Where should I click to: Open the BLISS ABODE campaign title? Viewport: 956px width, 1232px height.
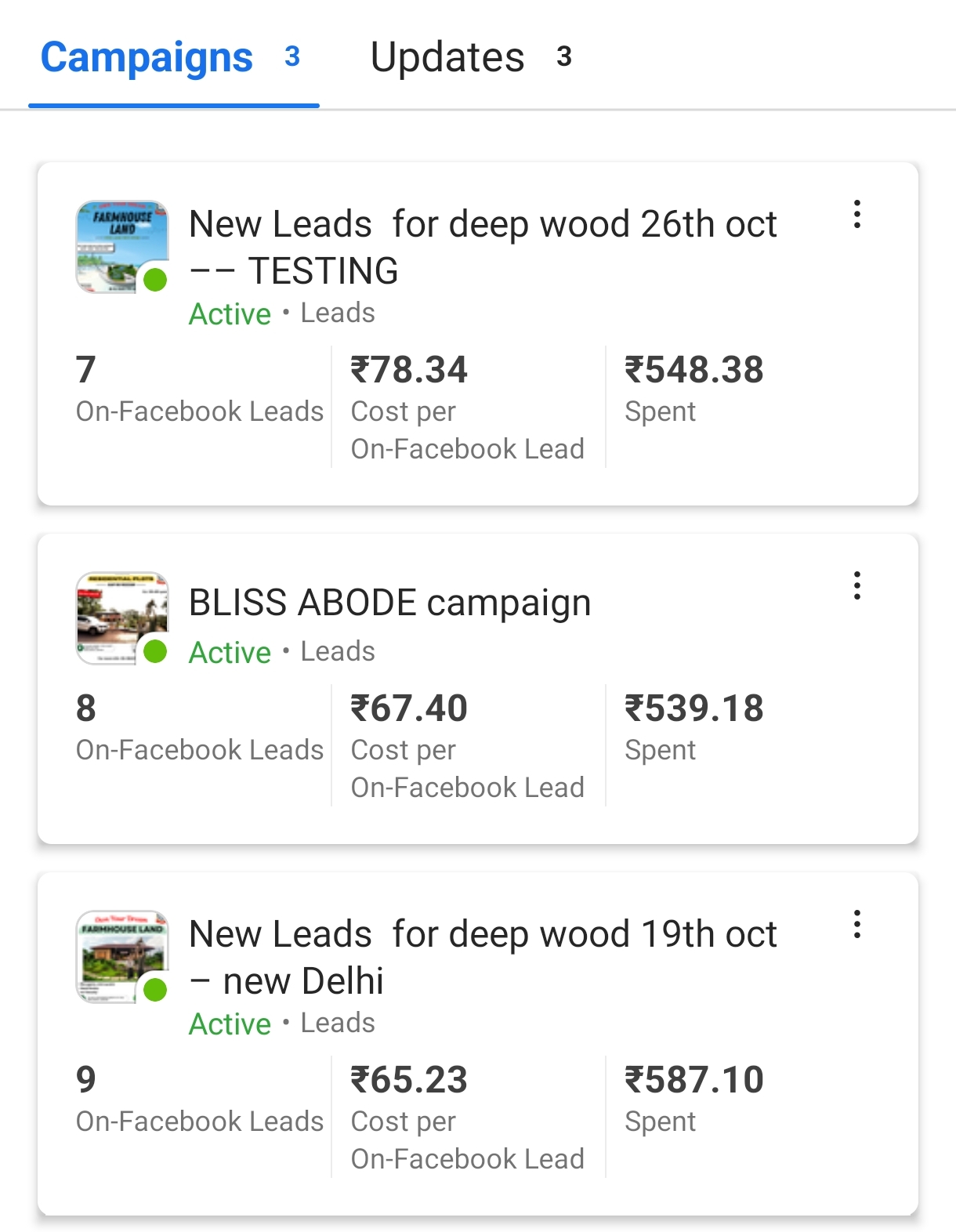(389, 603)
